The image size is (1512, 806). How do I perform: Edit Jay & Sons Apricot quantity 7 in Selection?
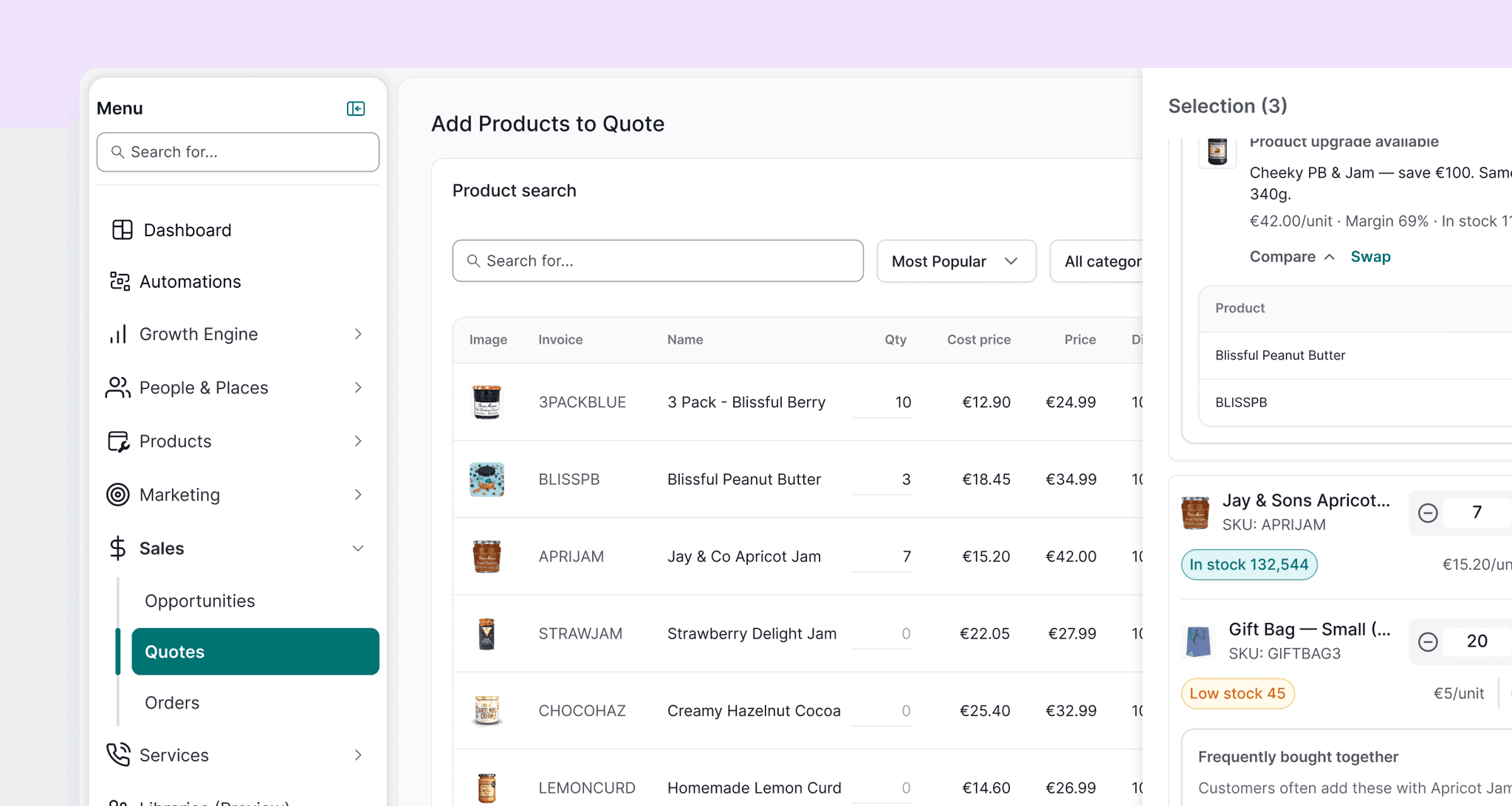(1477, 512)
